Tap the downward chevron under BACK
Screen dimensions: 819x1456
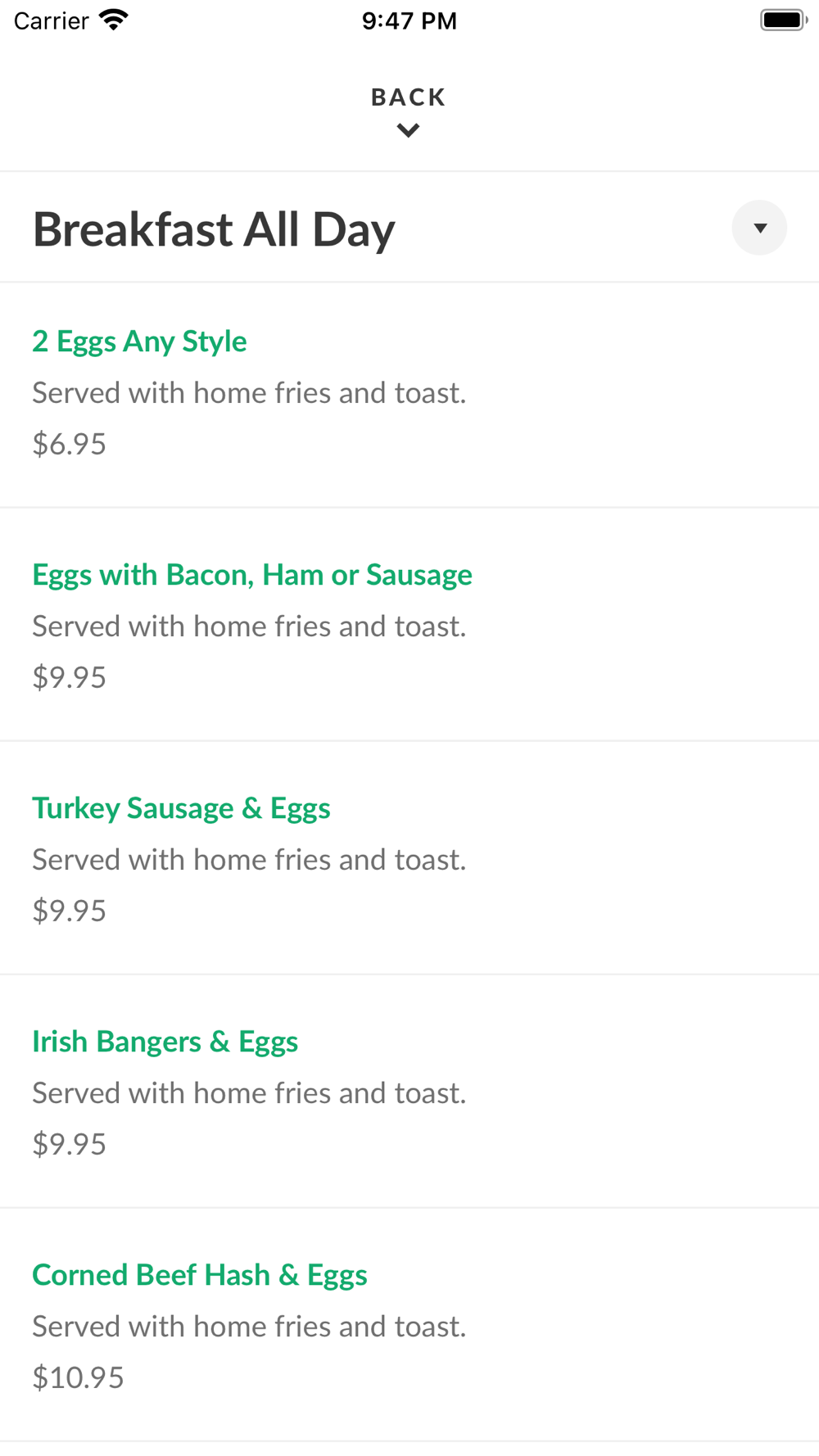408,130
